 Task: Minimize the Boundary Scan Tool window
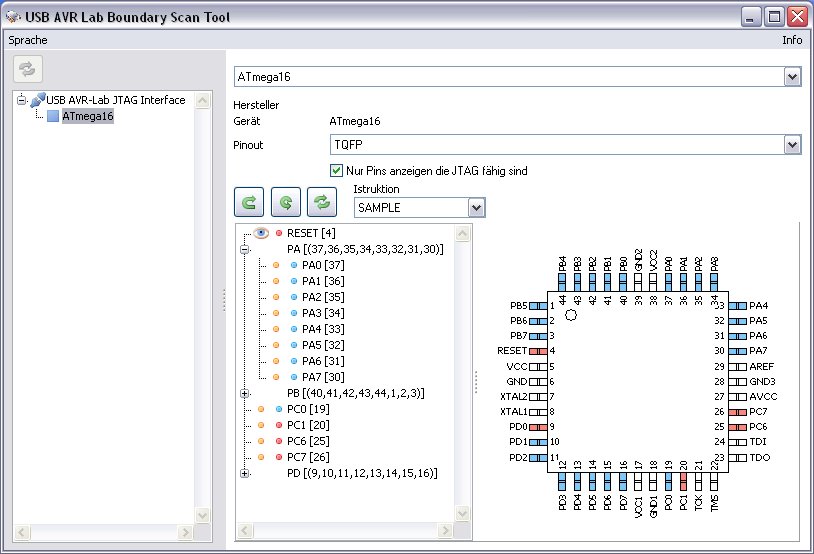point(751,17)
